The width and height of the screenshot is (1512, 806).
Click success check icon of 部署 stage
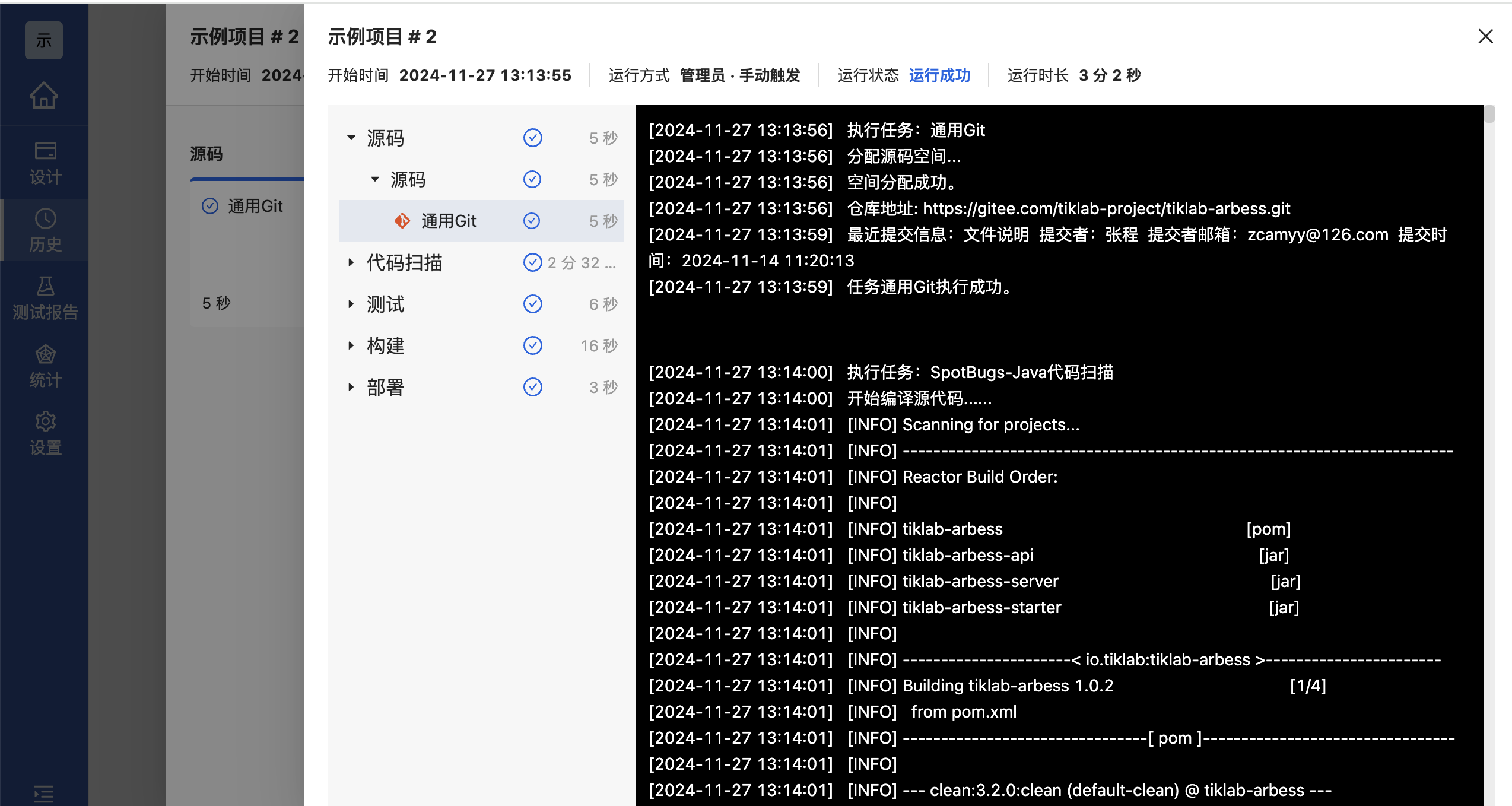[x=533, y=387]
